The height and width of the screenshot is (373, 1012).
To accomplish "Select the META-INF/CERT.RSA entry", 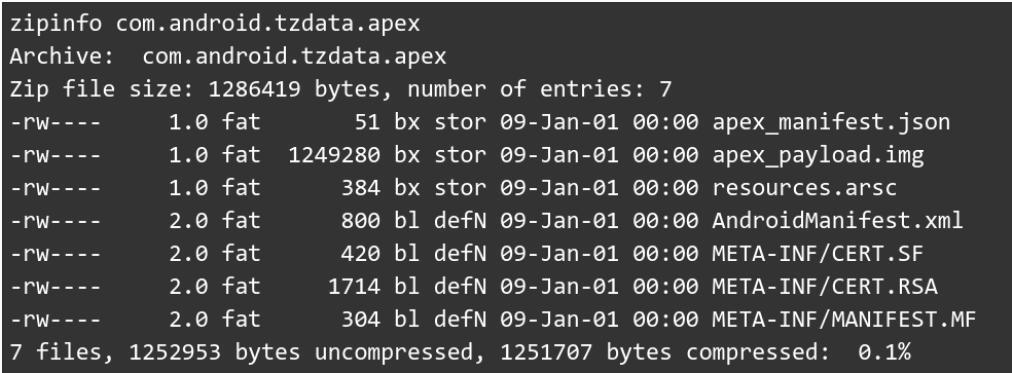I will tap(824, 287).
